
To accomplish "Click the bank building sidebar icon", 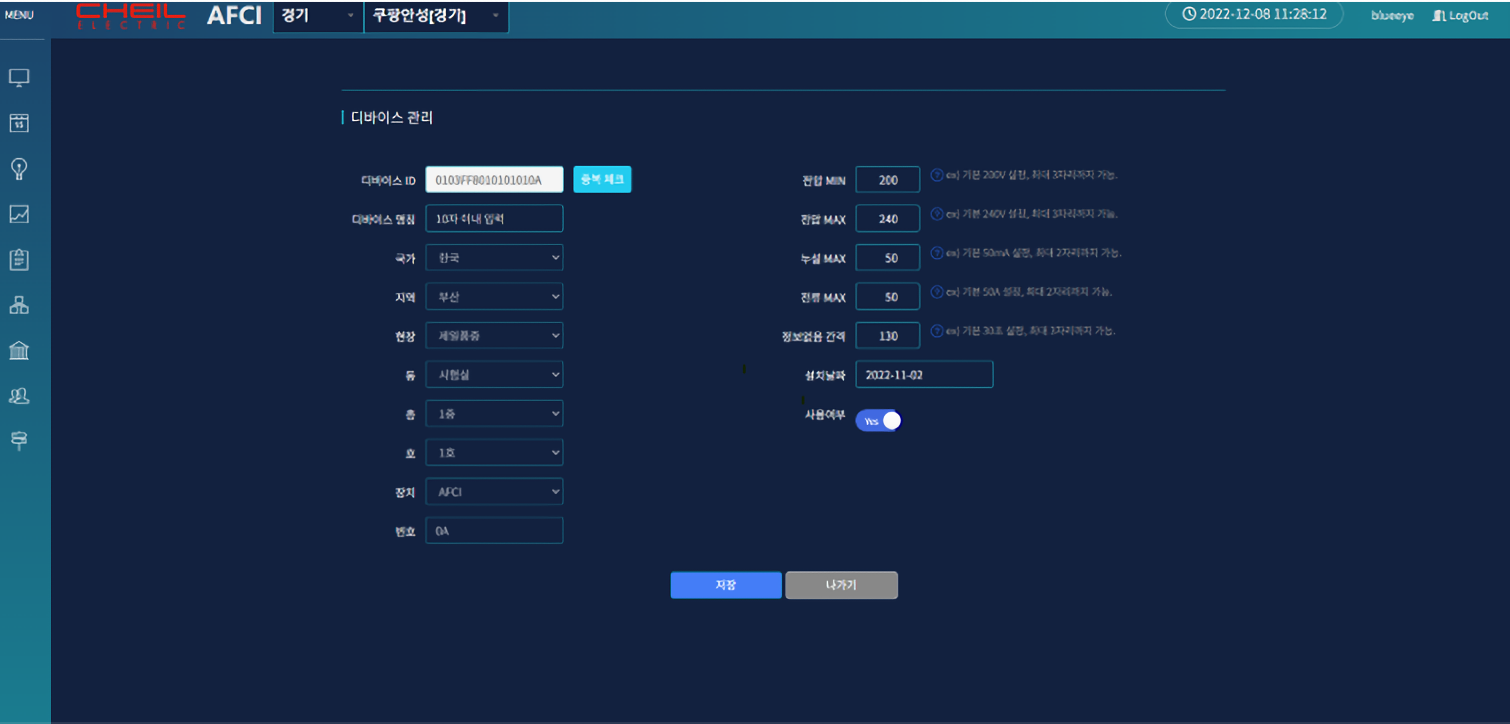I will tap(19, 350).
